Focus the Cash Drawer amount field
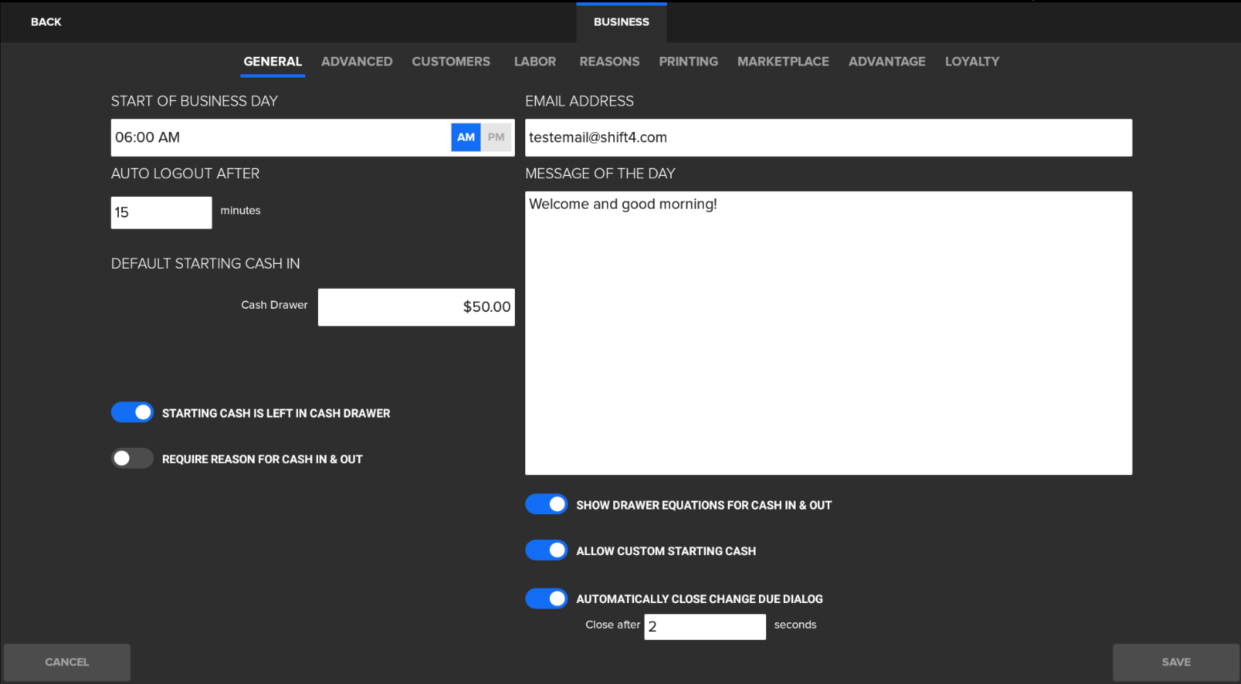The image size is (1241, 684). coord(416,307)
